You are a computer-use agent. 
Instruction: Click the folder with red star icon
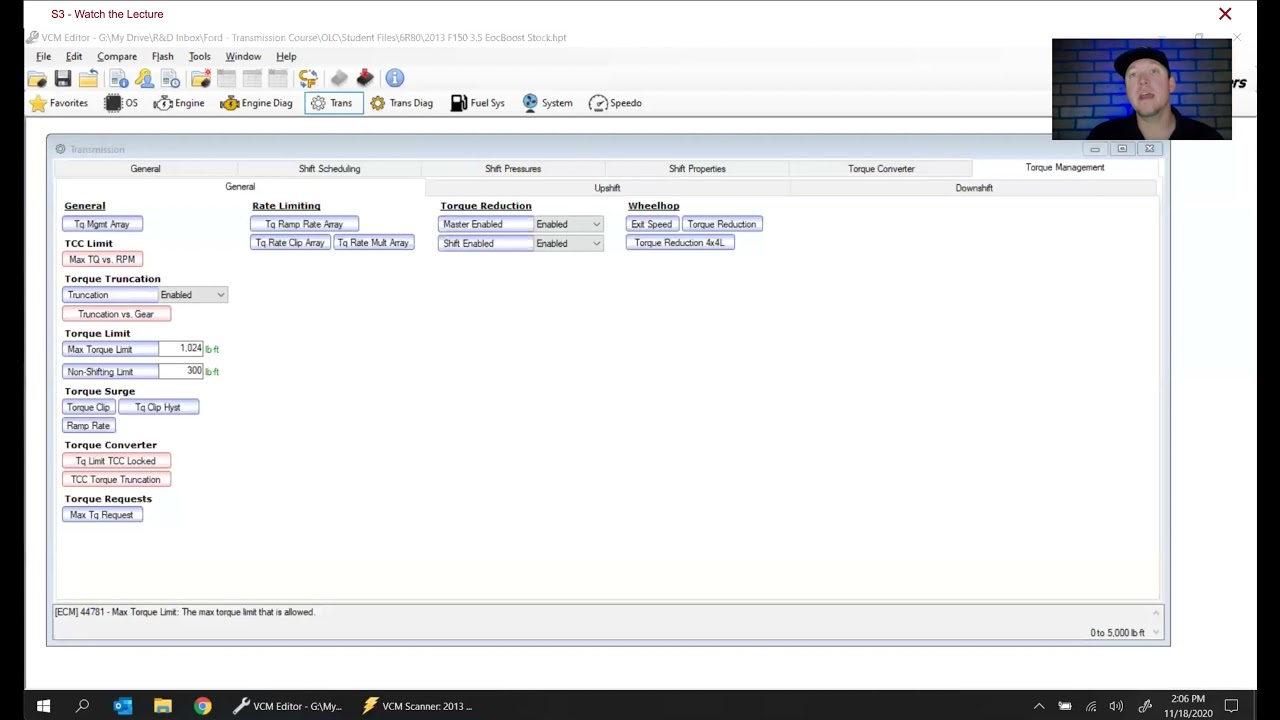(200, 78)
